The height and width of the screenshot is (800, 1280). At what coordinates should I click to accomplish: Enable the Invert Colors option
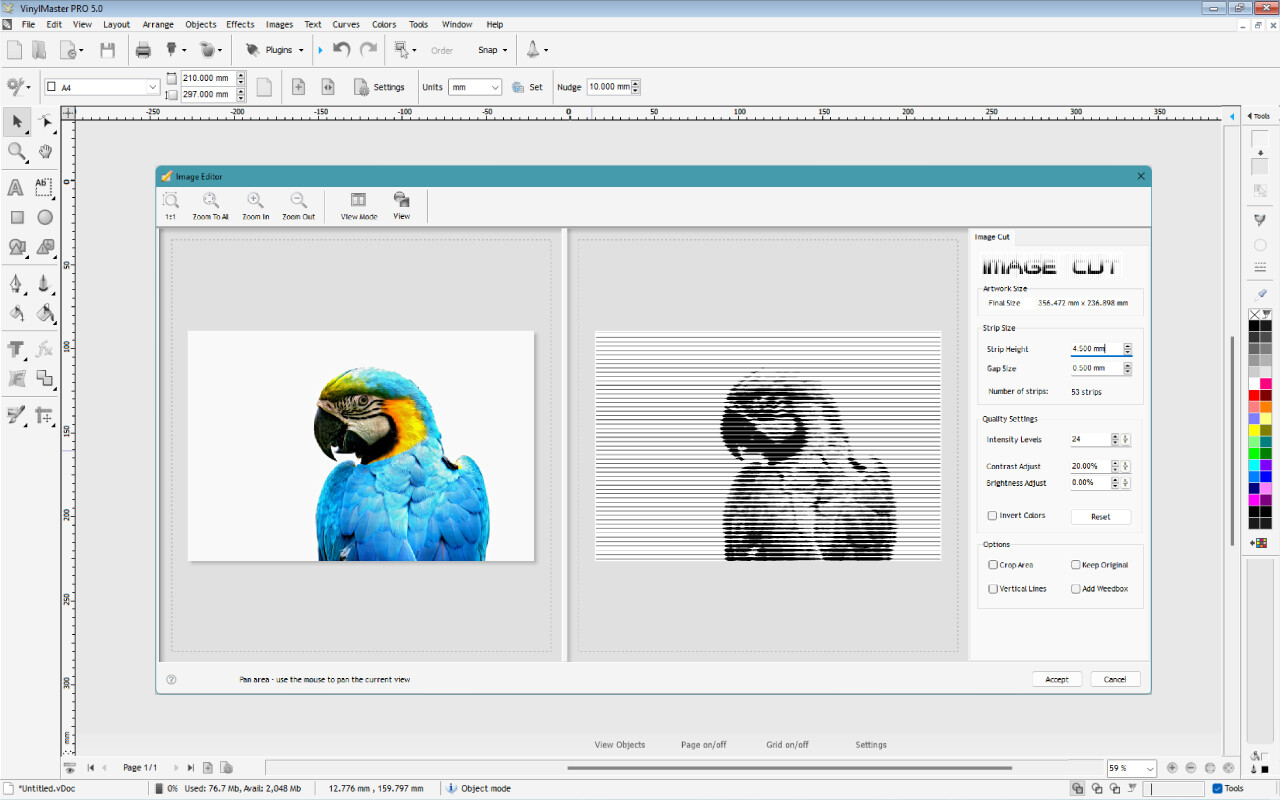point(993,515)
